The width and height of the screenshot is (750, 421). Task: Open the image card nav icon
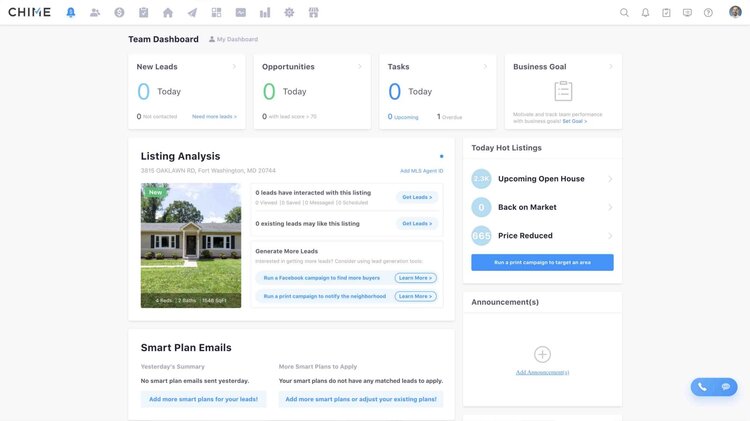(x=241, y=12)
